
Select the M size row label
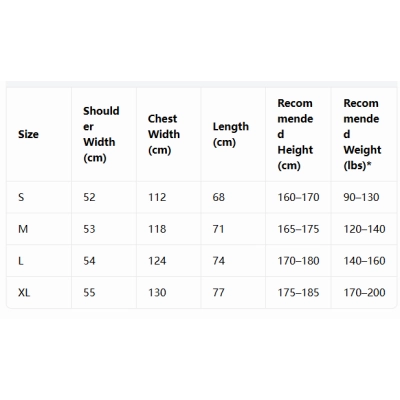pyautogui.click(x=23, y=229)
